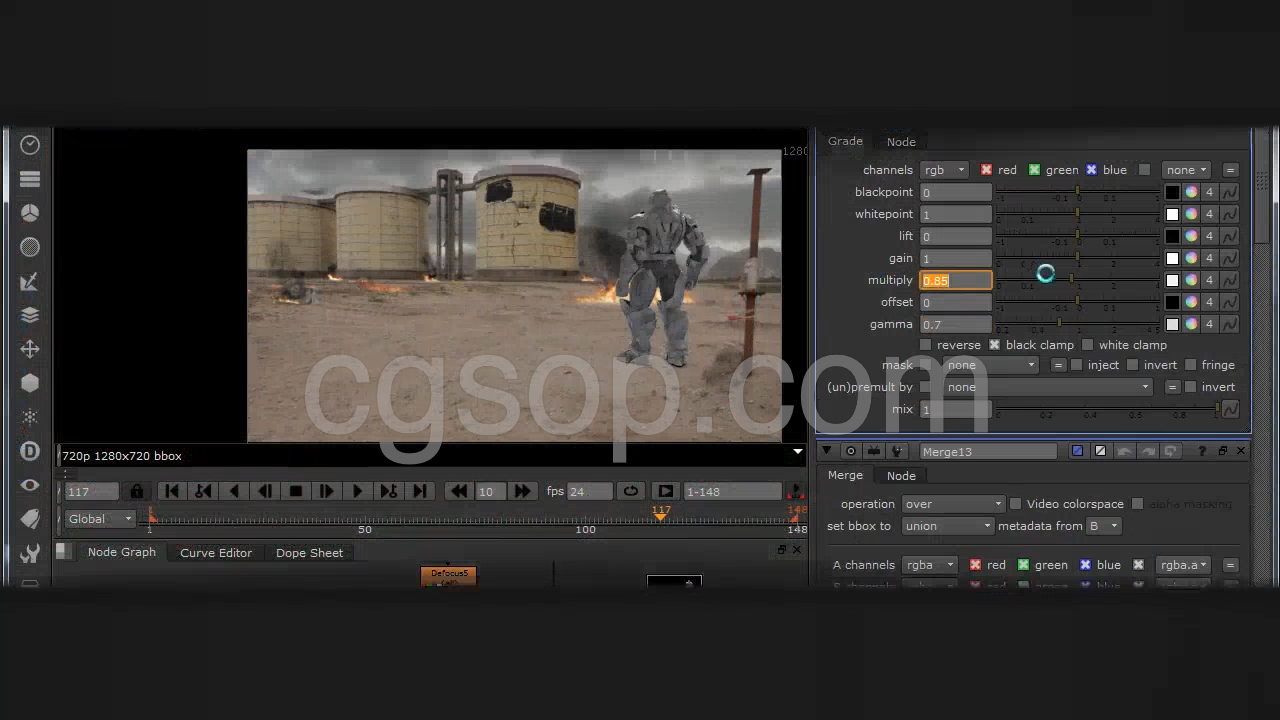Enable the white clamp checkbox

[1088, 345]
